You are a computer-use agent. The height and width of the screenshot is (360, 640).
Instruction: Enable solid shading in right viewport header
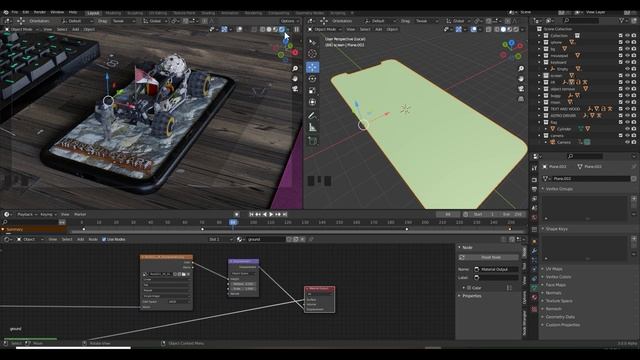click(503, 29)
